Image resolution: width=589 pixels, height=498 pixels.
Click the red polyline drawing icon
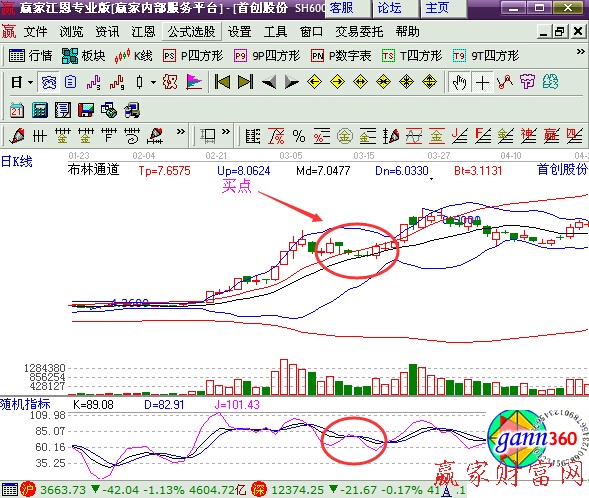(504, 82)
